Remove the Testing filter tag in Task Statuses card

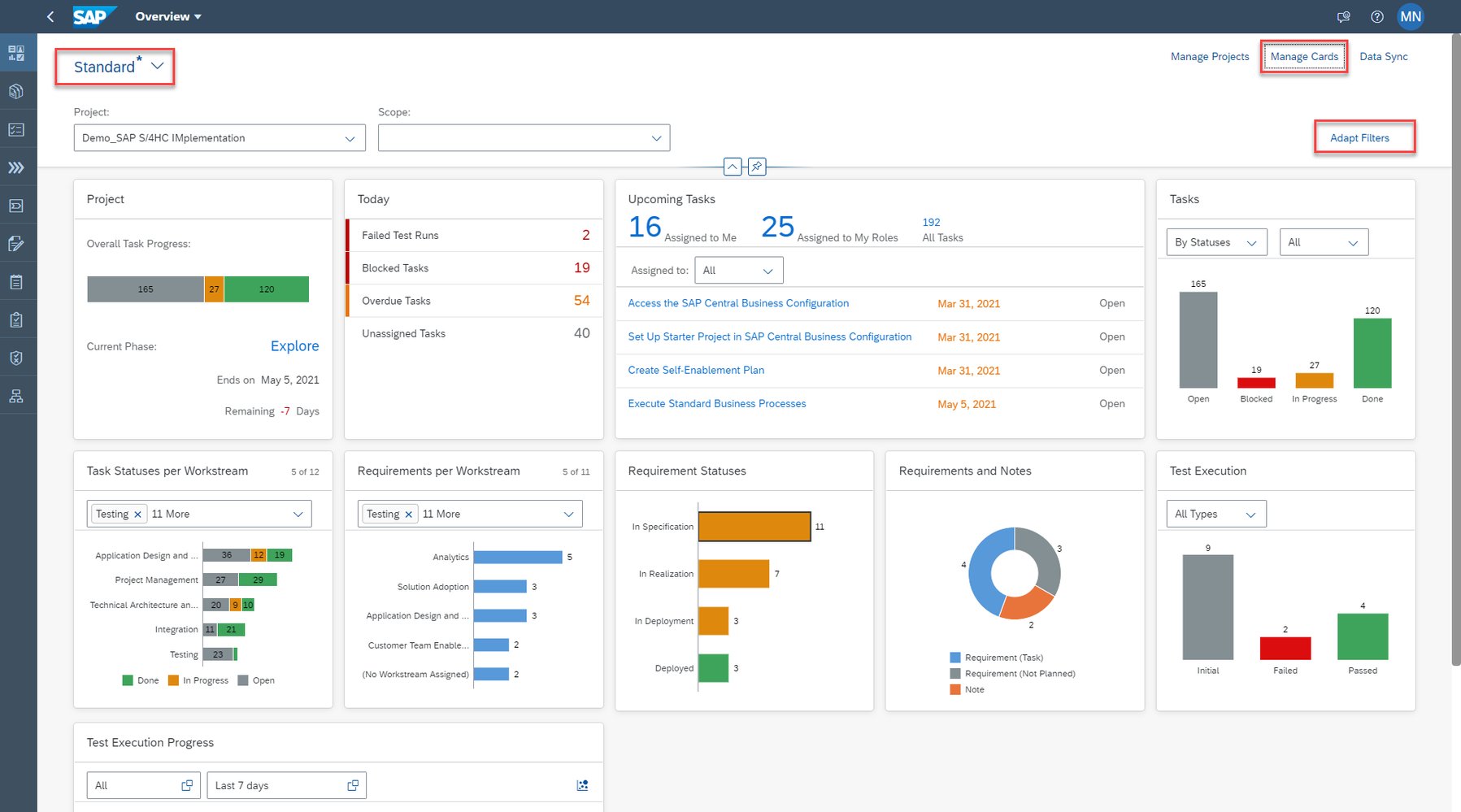point(137,513)
